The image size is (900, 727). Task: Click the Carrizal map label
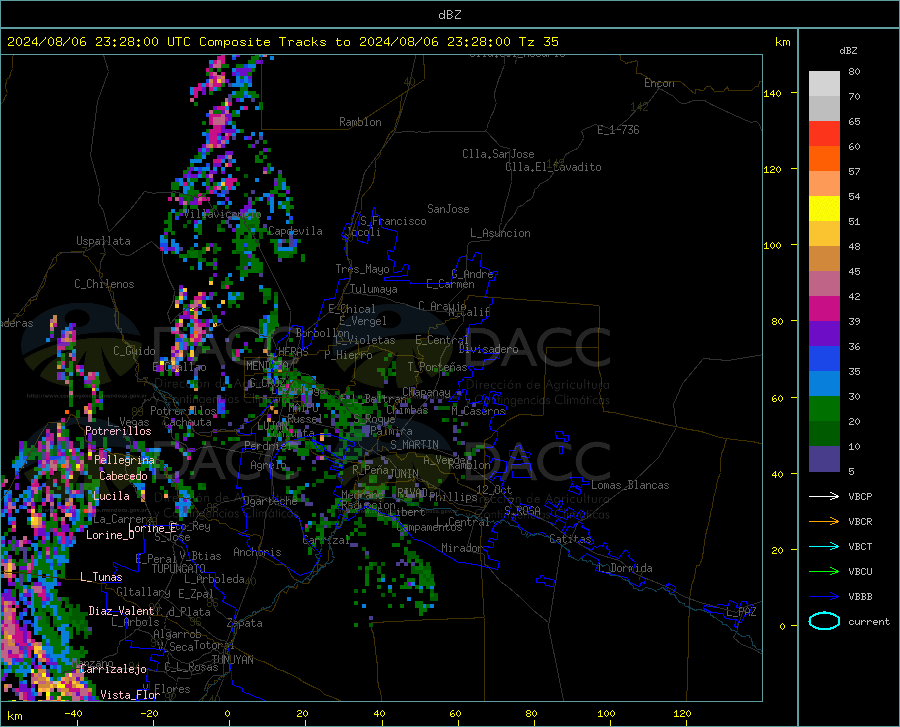point(326,541)
